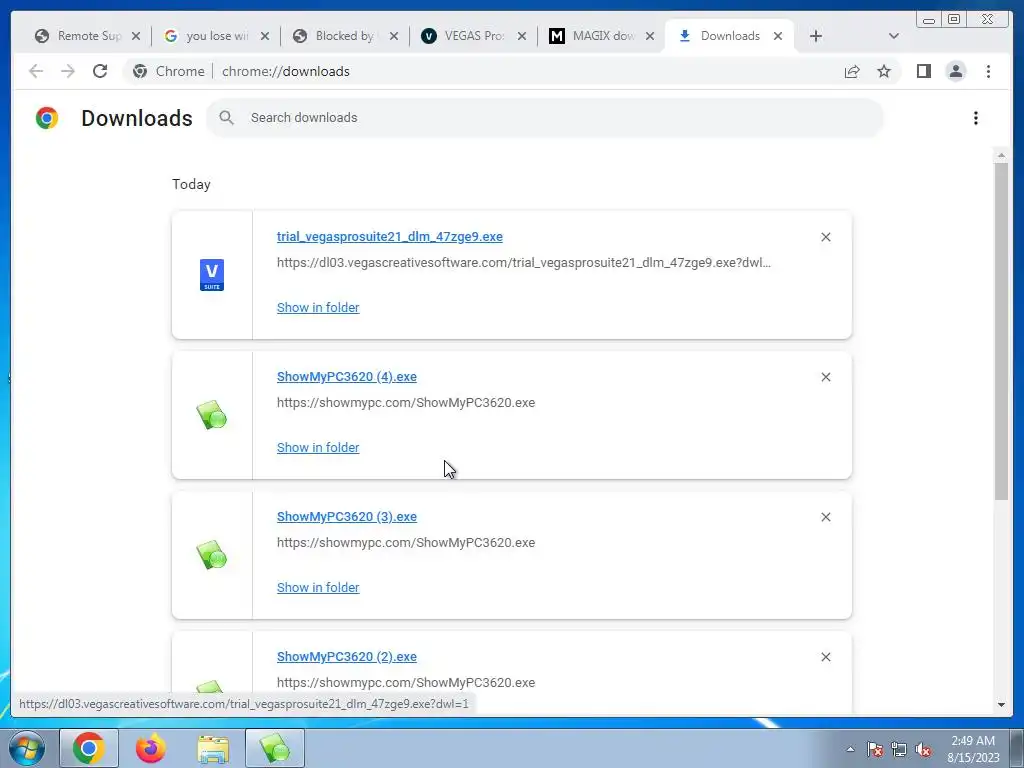
Task: Open Windows Explorer from the taskbar
Action: tap(213, 748)
